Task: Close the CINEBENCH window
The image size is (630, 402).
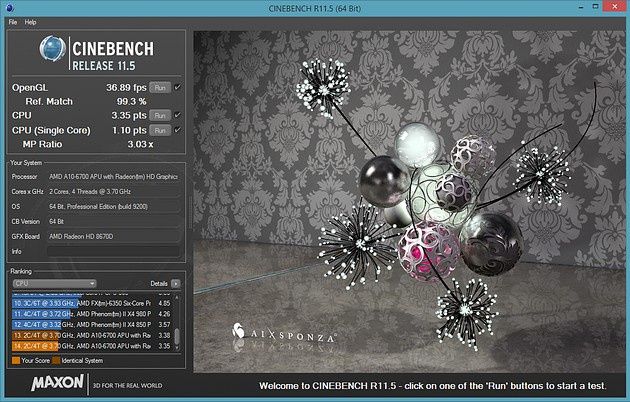Action: [614, 7]
